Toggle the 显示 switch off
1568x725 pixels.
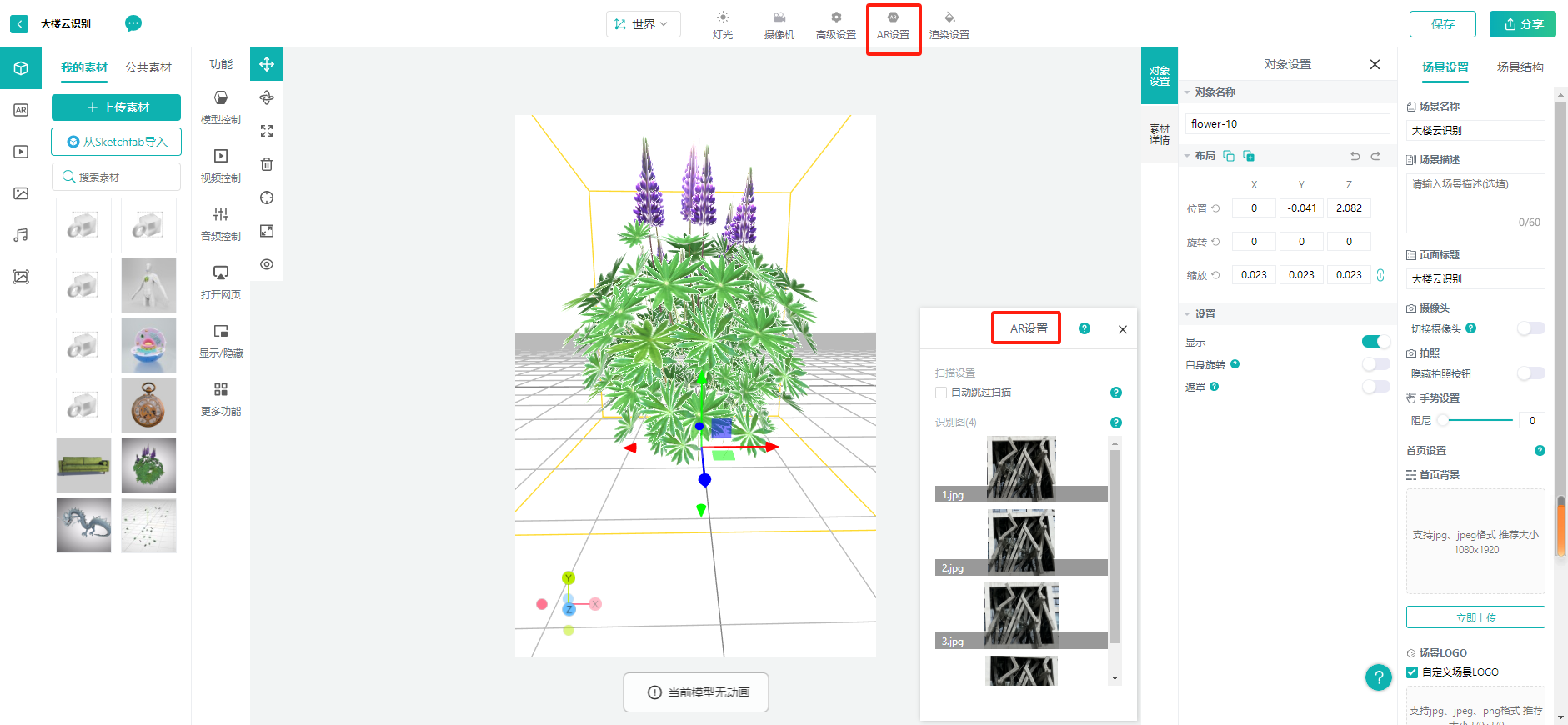click(x=1375, y=342)
